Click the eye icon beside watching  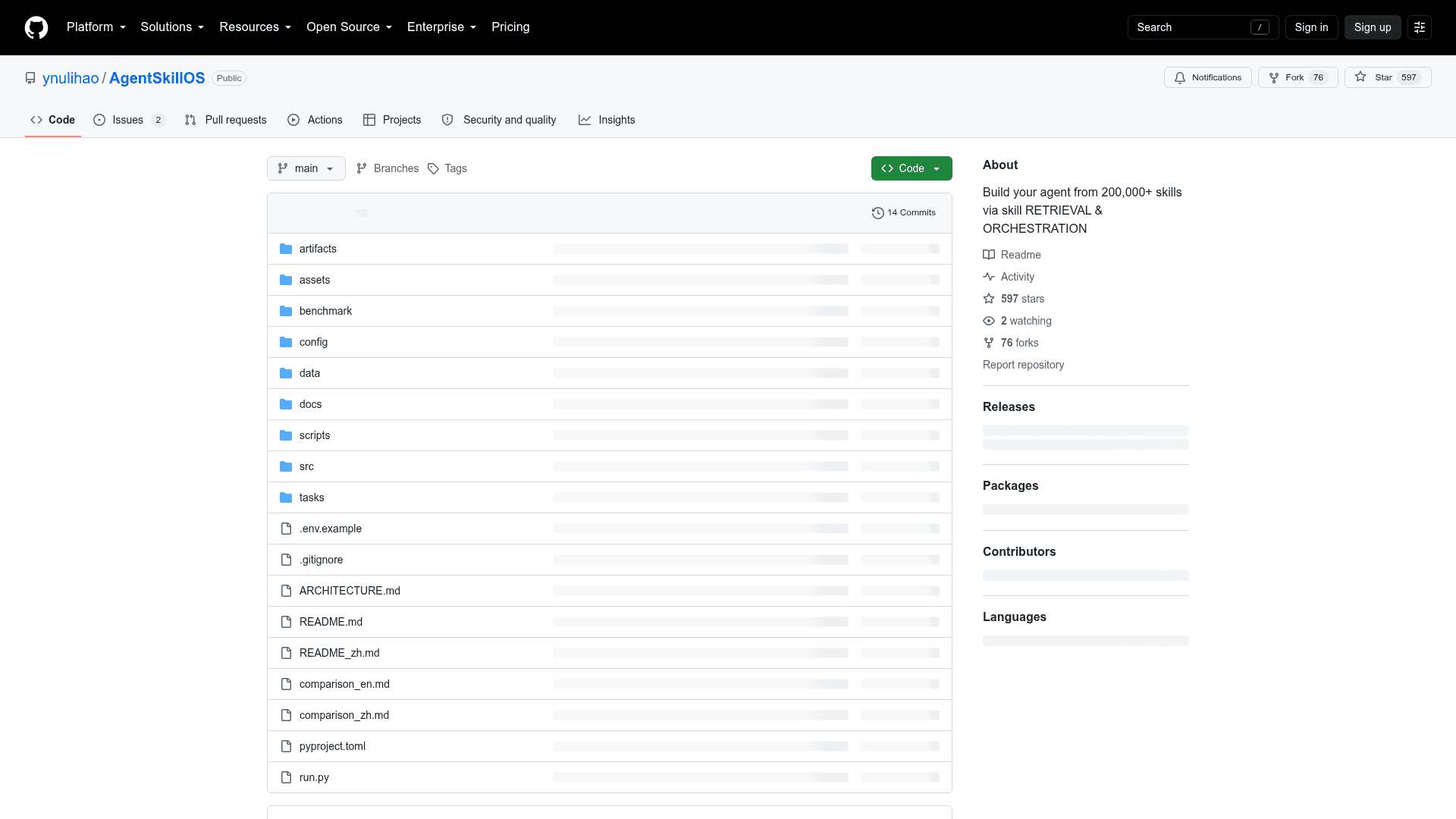click(x=989, y=321)
